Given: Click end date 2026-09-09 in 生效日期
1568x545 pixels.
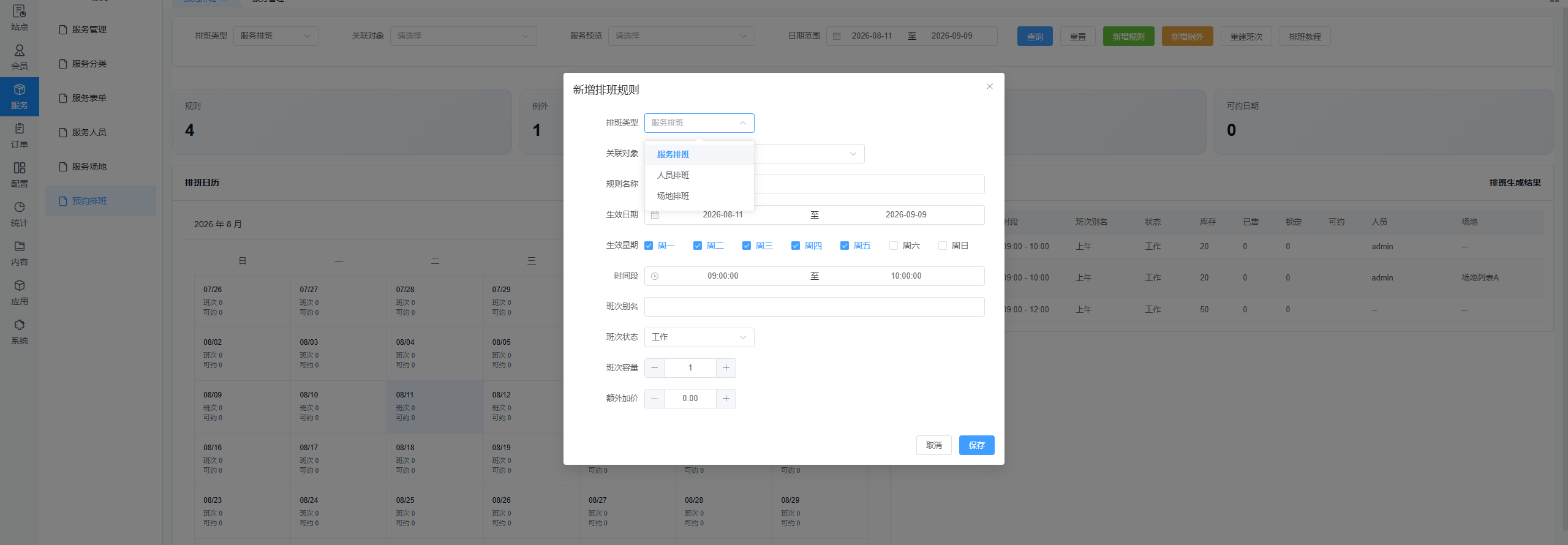Looking at the screenshot, I should click(906, 215).
